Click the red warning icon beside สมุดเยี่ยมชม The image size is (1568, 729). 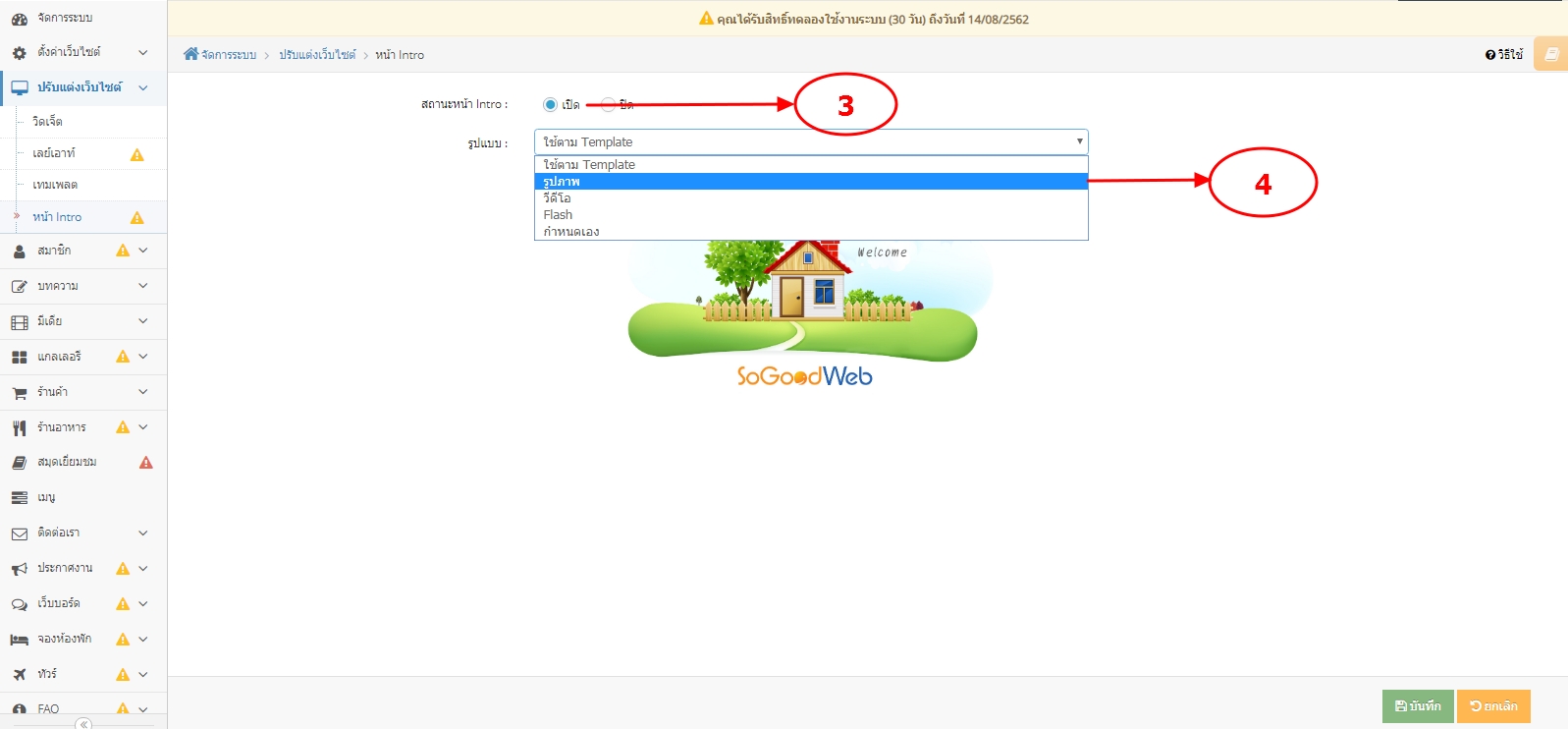145,462
